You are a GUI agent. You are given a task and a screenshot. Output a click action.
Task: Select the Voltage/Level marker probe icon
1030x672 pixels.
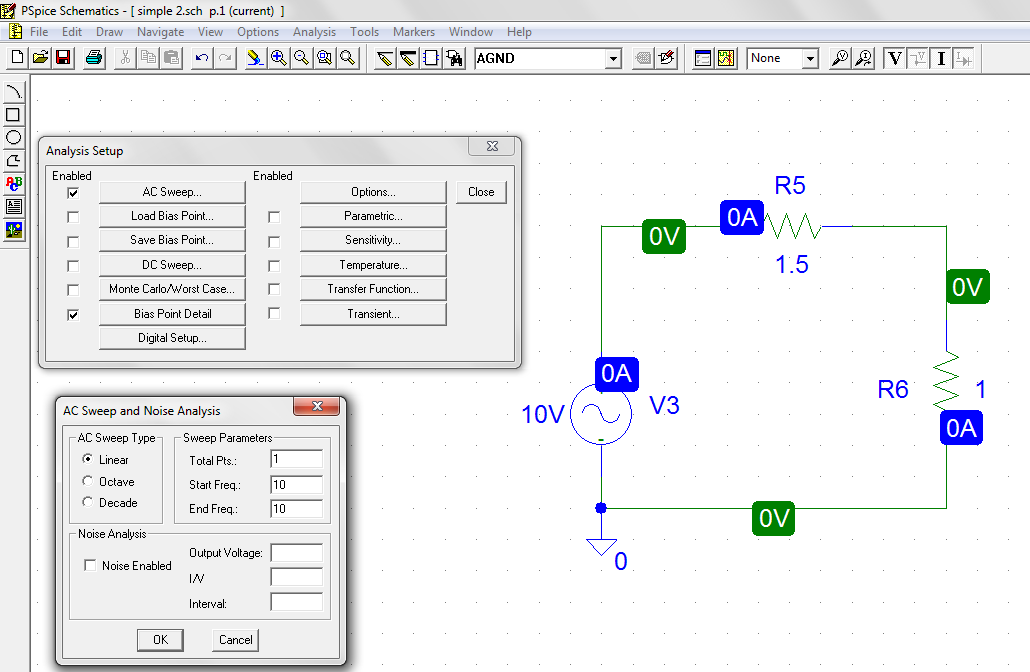pos(838,58)
